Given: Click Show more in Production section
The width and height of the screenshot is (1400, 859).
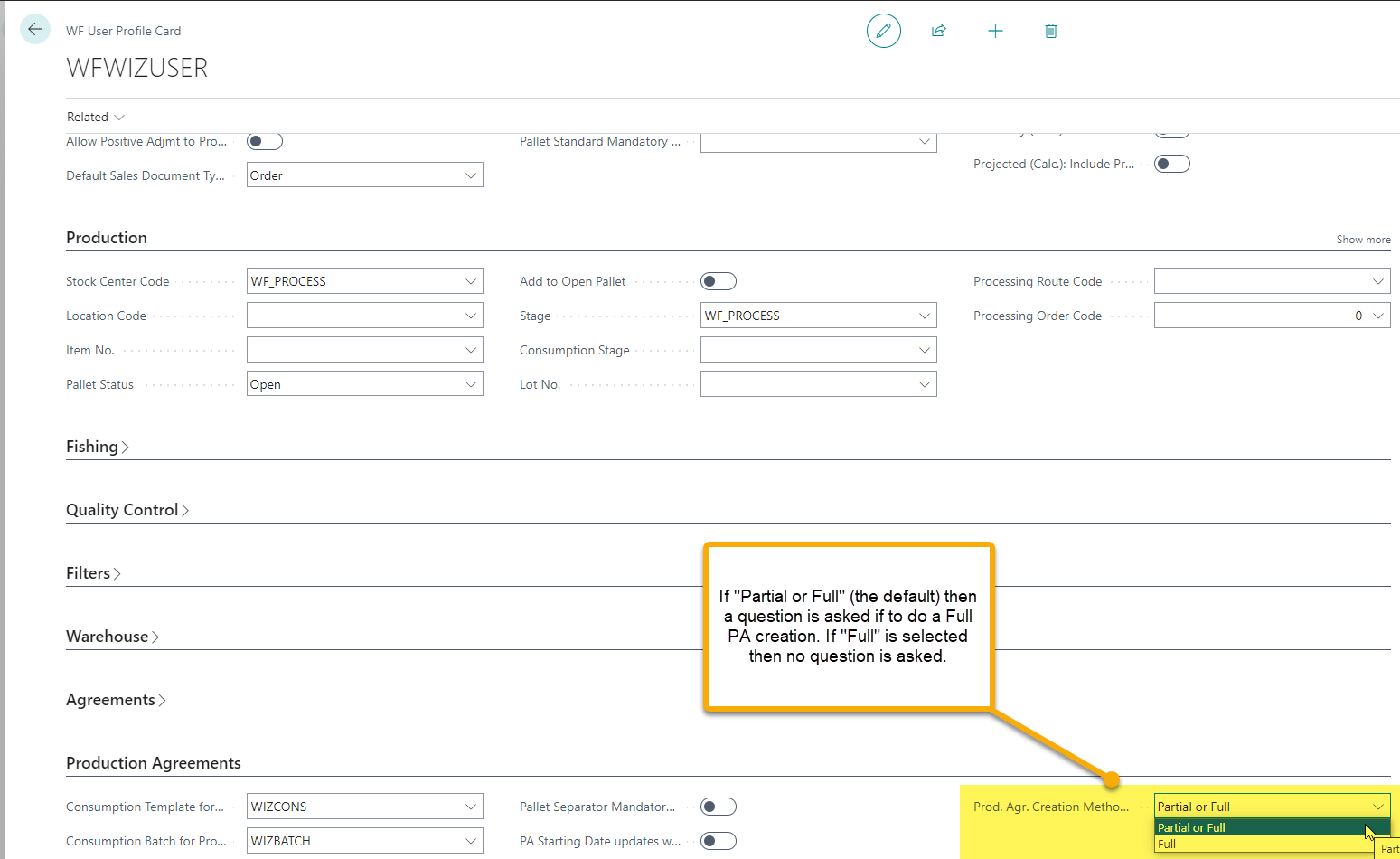Looking at the screenshot, I should click(1363, 240).
